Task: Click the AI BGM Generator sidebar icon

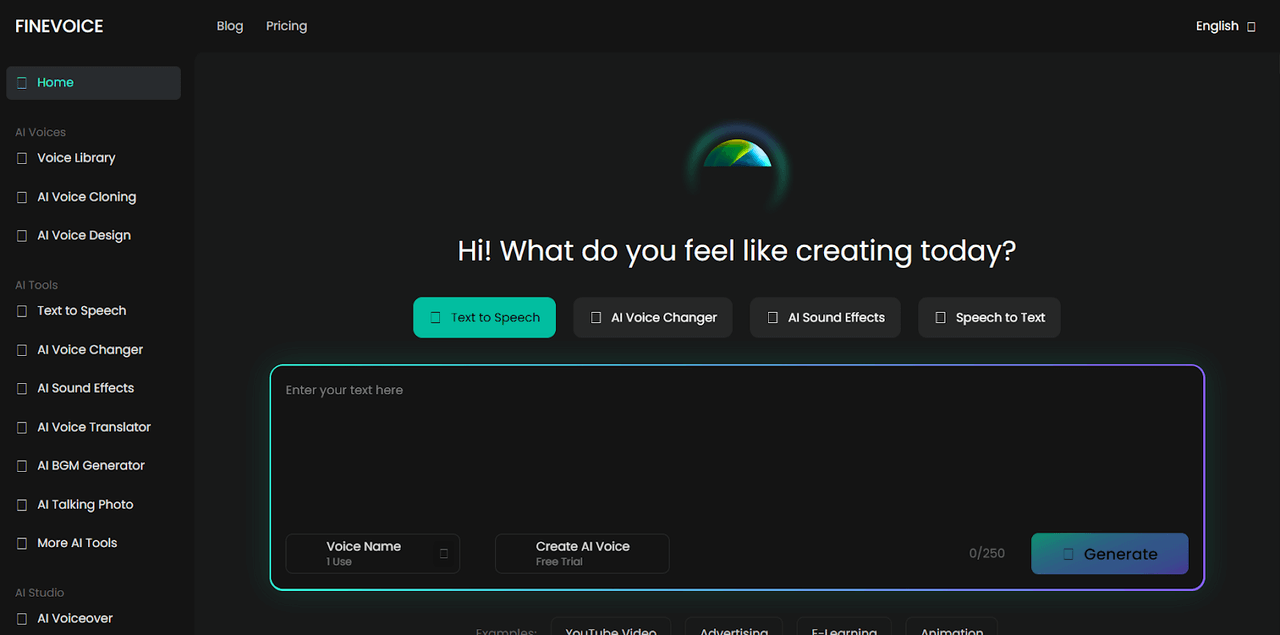Action: [x=22, y=466]
